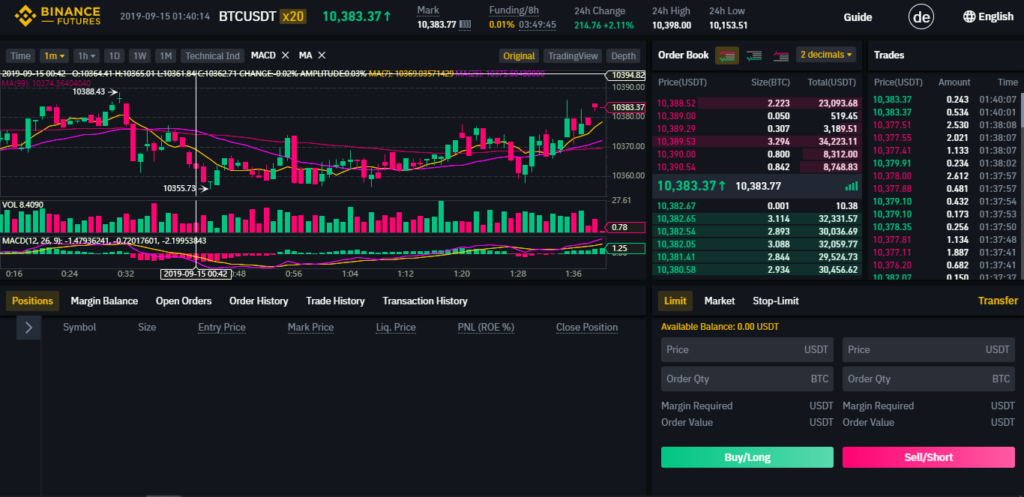Select the 1W chart interval
This screenshot has height=497, width=1024.
pos(140,56)
